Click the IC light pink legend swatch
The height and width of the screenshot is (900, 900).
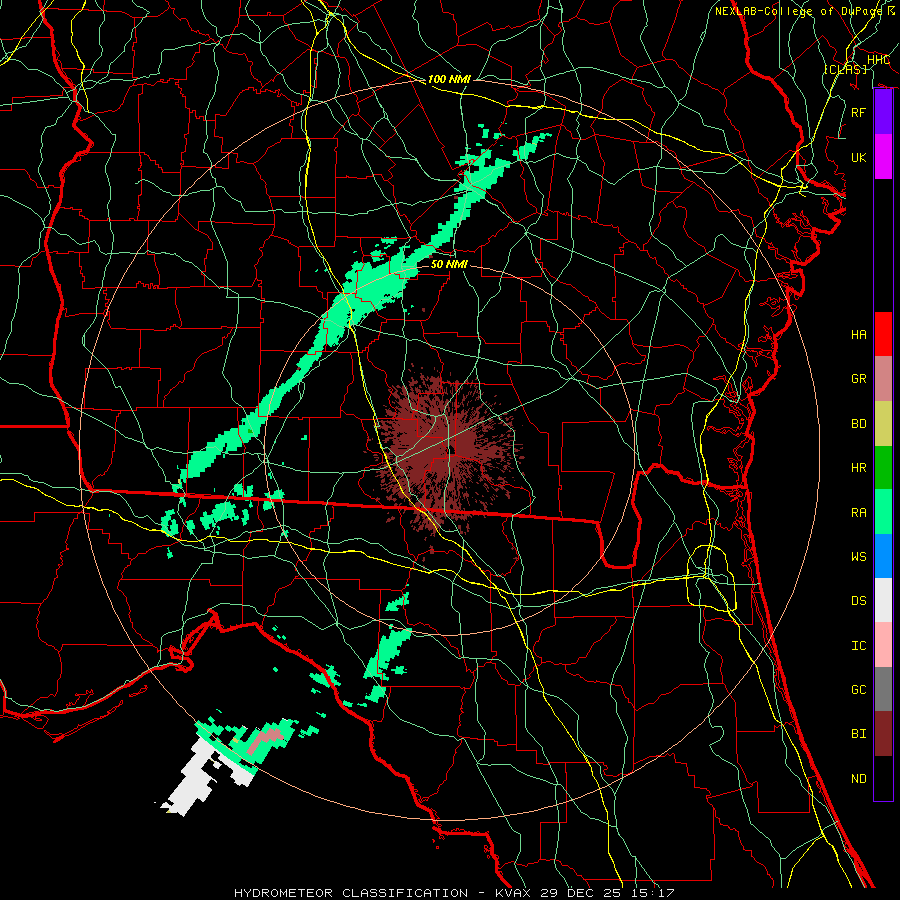click(x=883, y=645)
